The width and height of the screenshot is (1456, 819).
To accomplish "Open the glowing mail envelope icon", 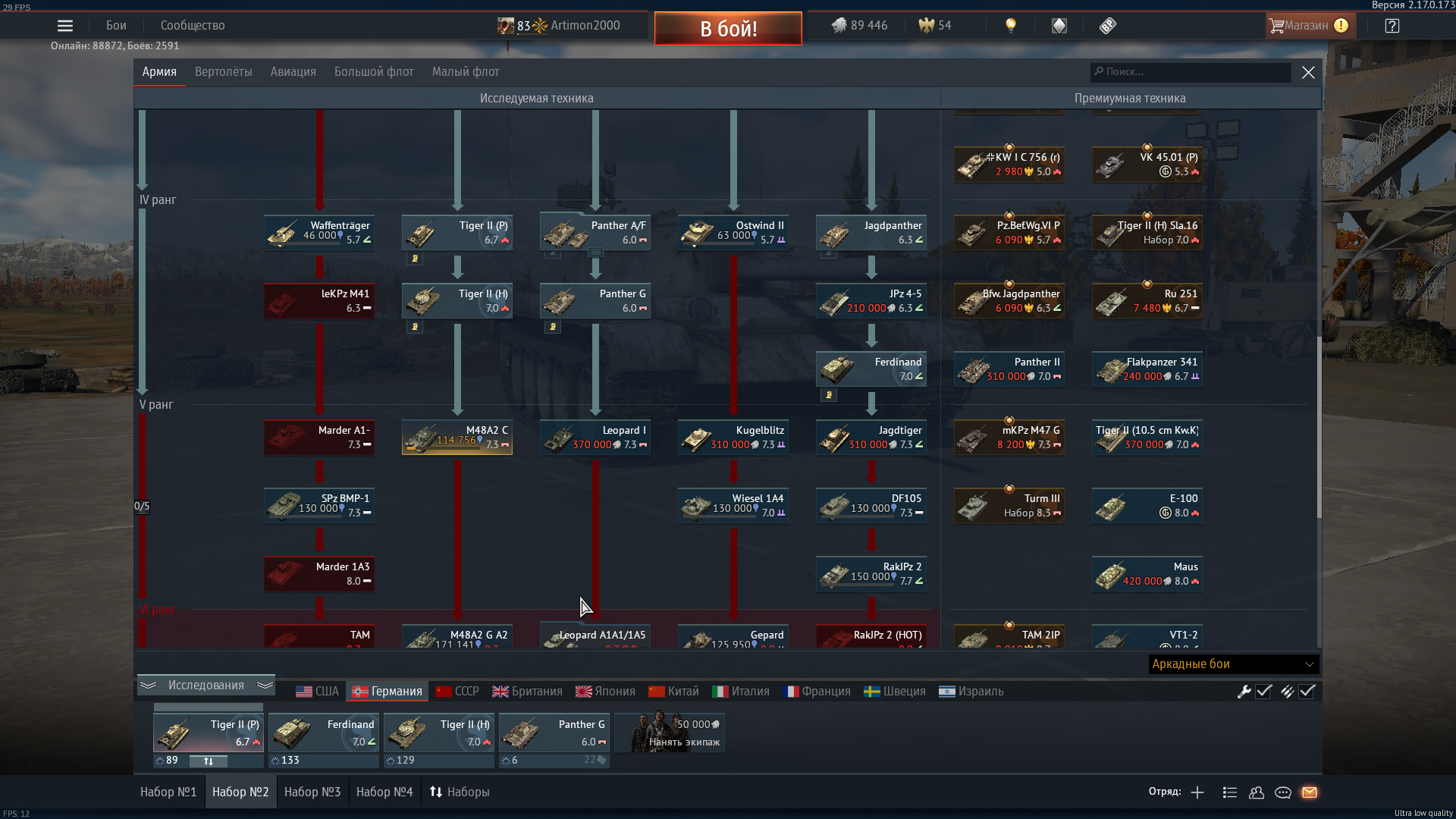I will coord(1310,792).
